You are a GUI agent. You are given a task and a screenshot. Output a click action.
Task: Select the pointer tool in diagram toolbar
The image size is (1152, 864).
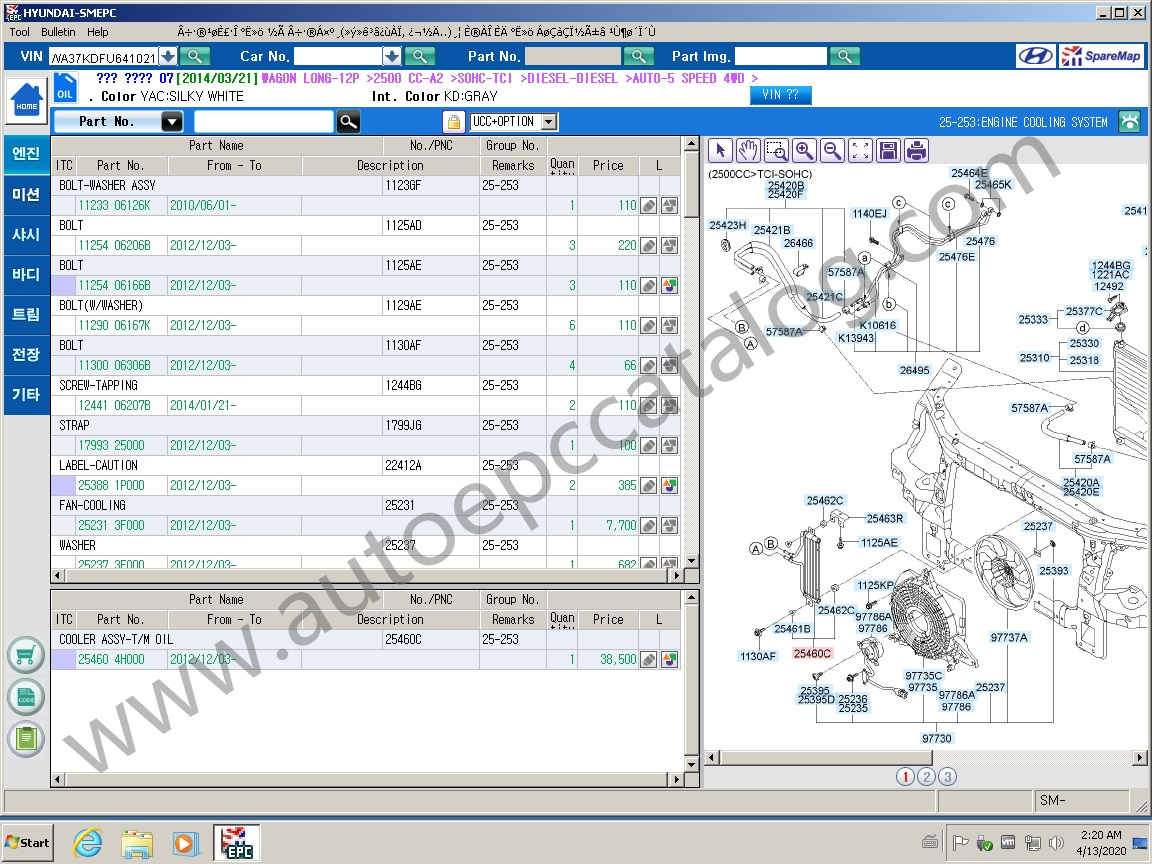[x=719, y=151]
